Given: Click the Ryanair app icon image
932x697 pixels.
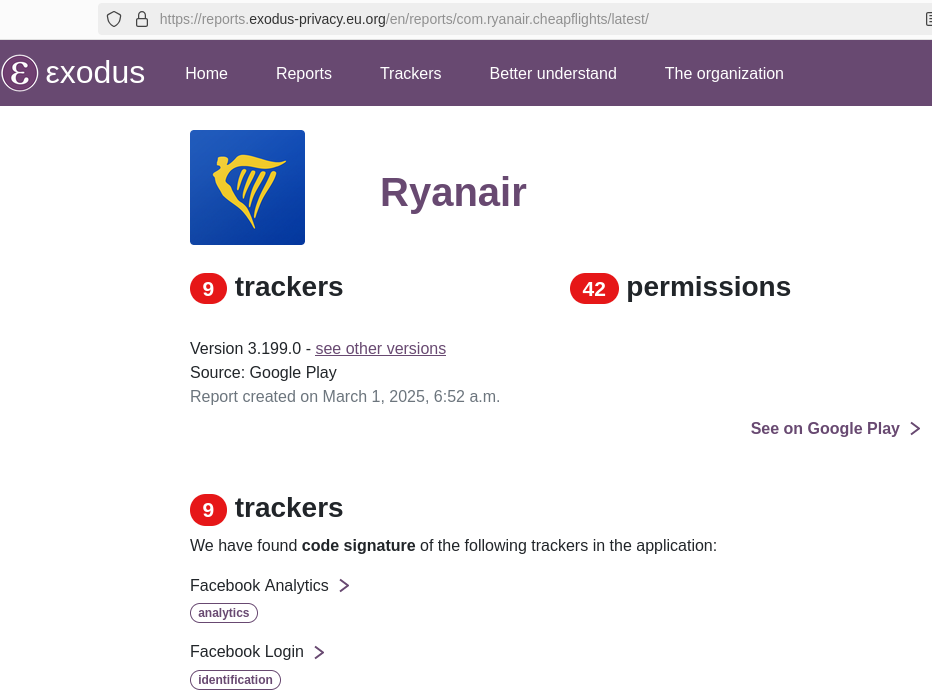Looking at the screenshot, I should coord(247,187).
